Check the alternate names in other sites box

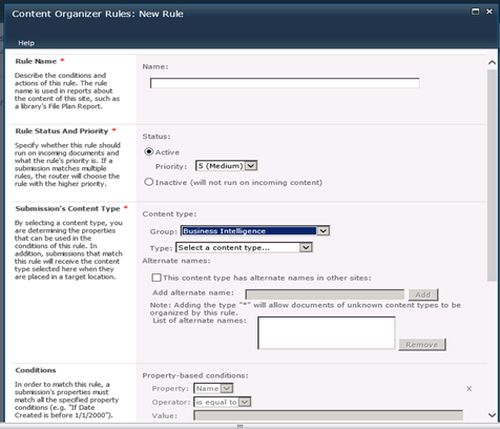156,278
